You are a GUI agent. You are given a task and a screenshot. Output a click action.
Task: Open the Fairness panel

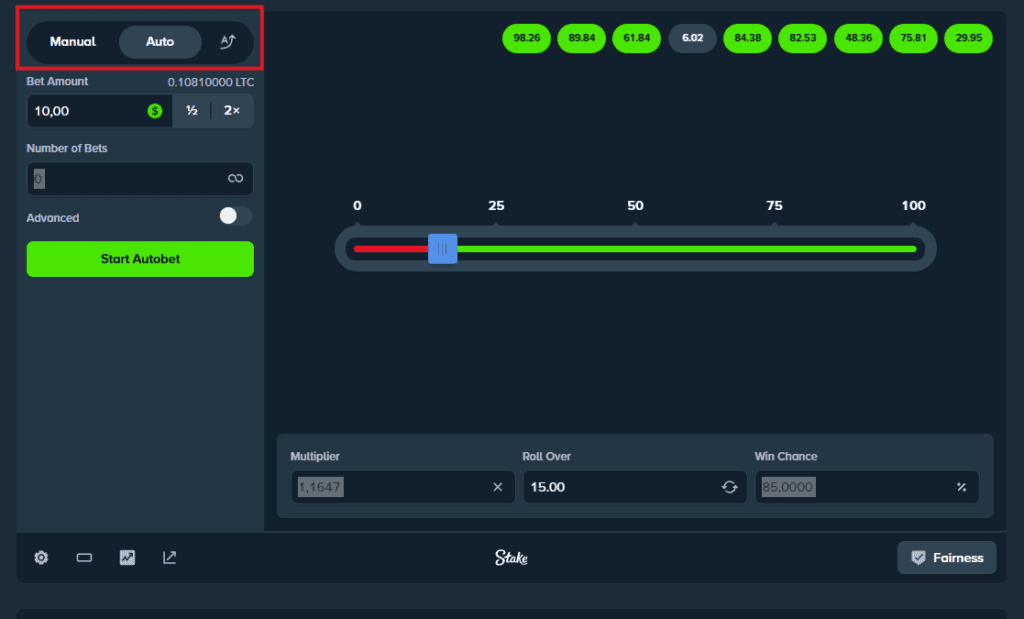click(x=946, y=557)
